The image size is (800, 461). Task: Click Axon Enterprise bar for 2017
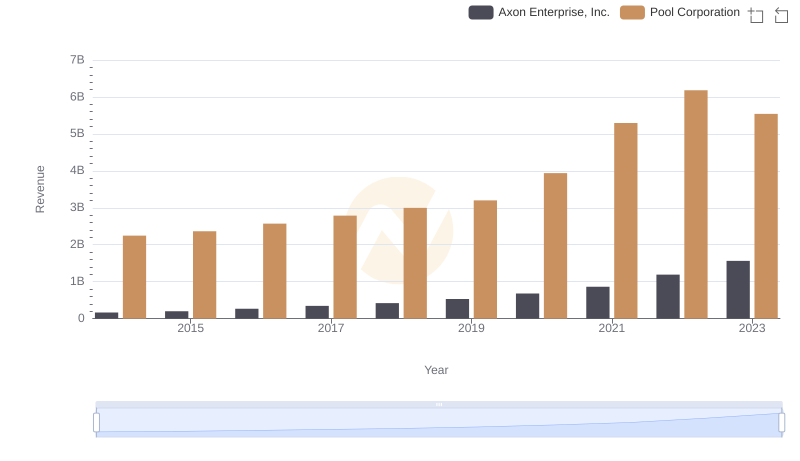coord(317,312)
